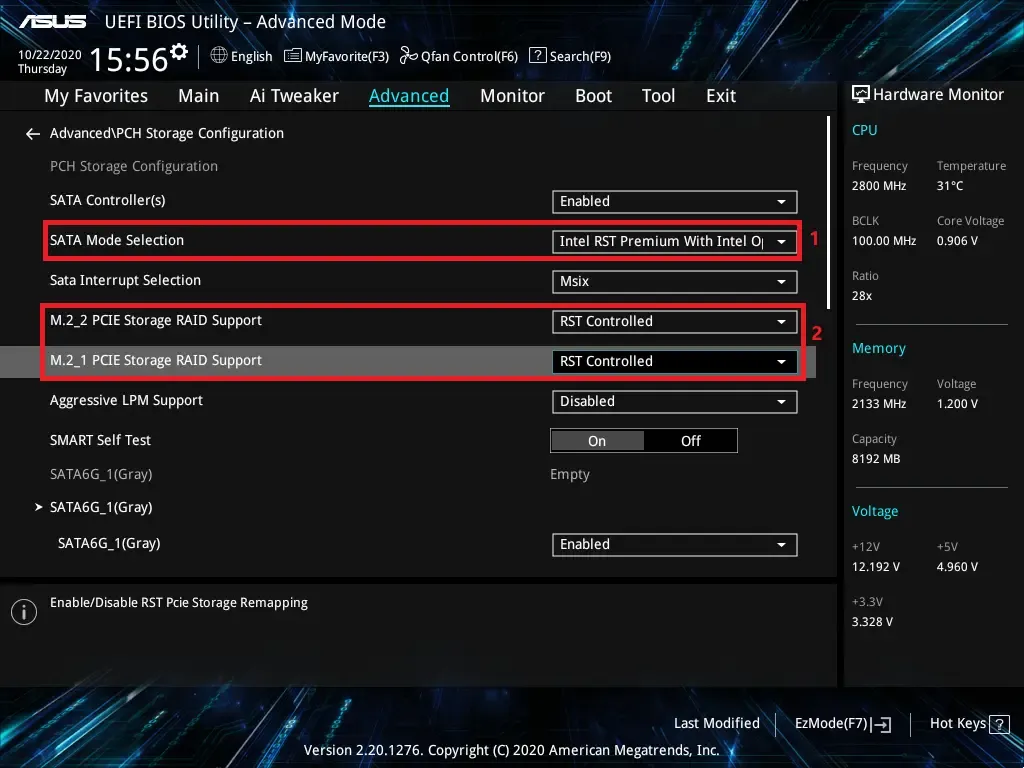Click the info icon near the help text
1024x768 pixels.
[x=23, y=611]
